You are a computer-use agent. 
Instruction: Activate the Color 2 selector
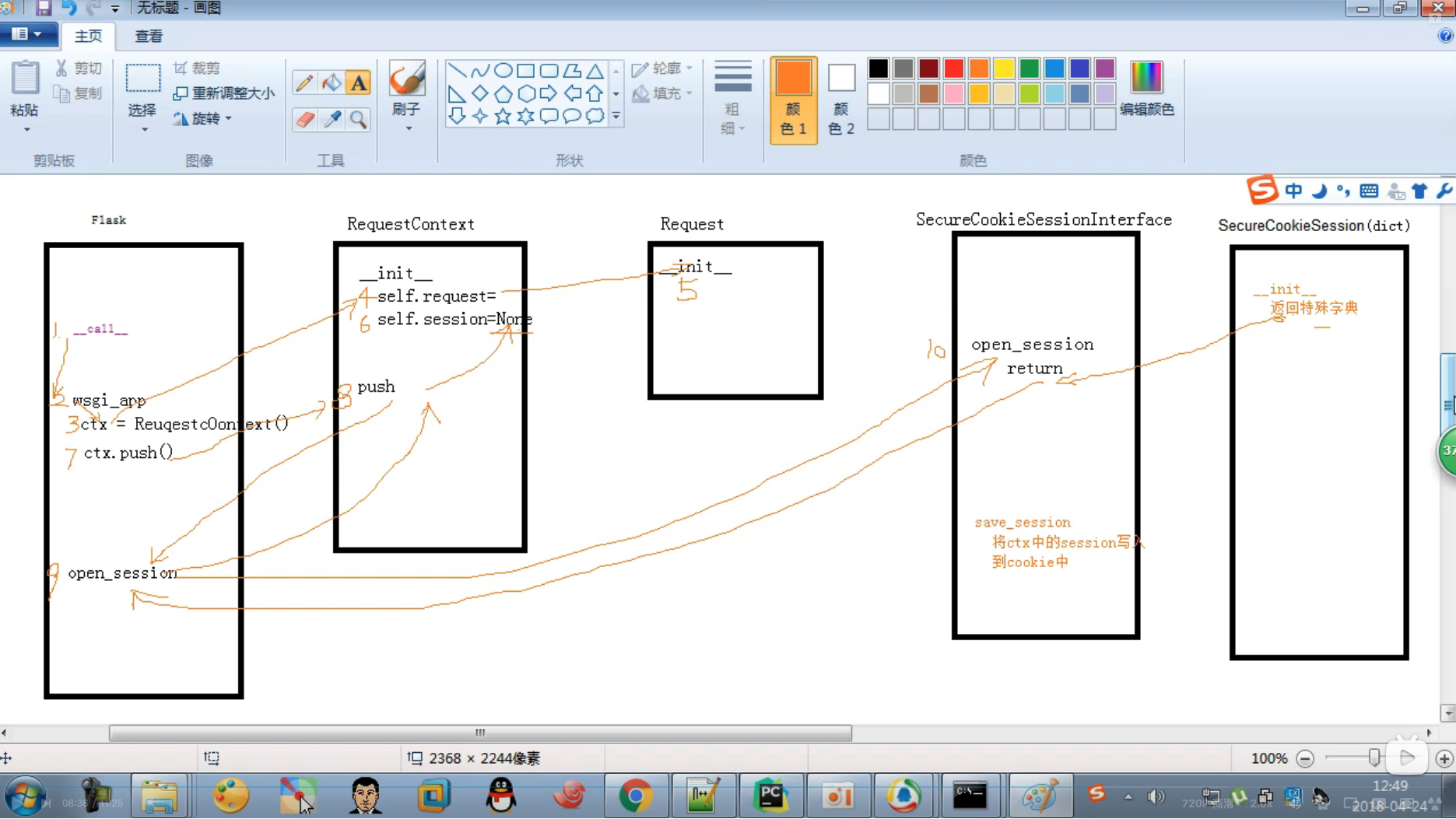click(x=841, y=100)
